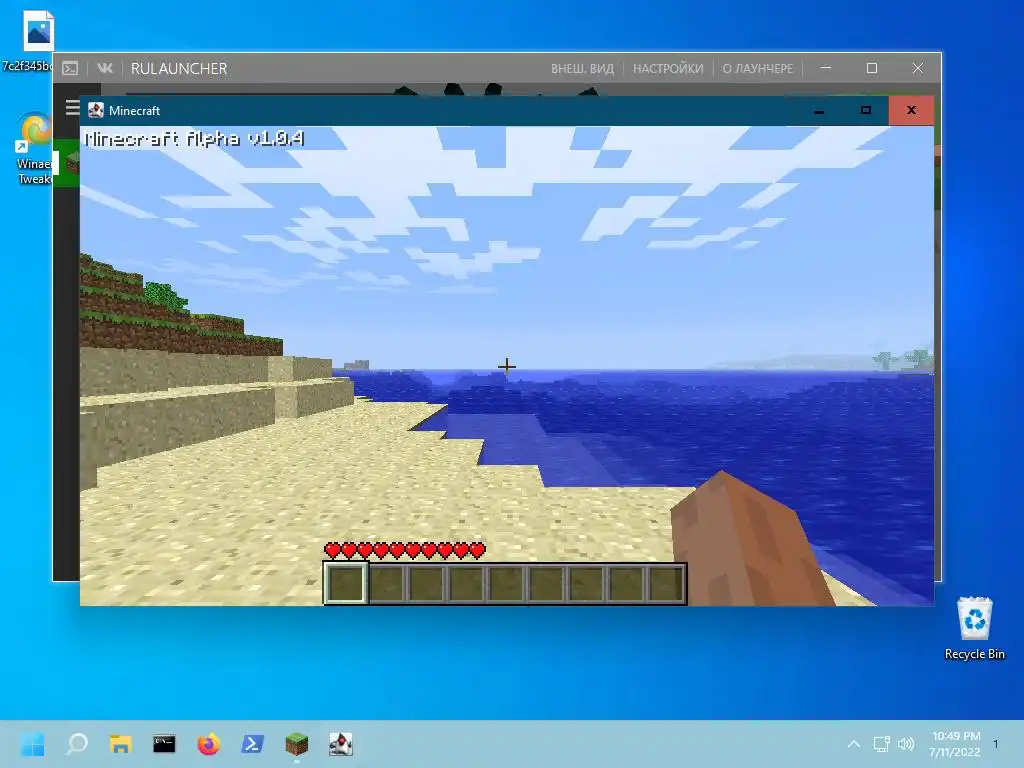The width and height of the screenshot is (1024, 768).
Task: Open the Windows Start menu
Action: 33,744
